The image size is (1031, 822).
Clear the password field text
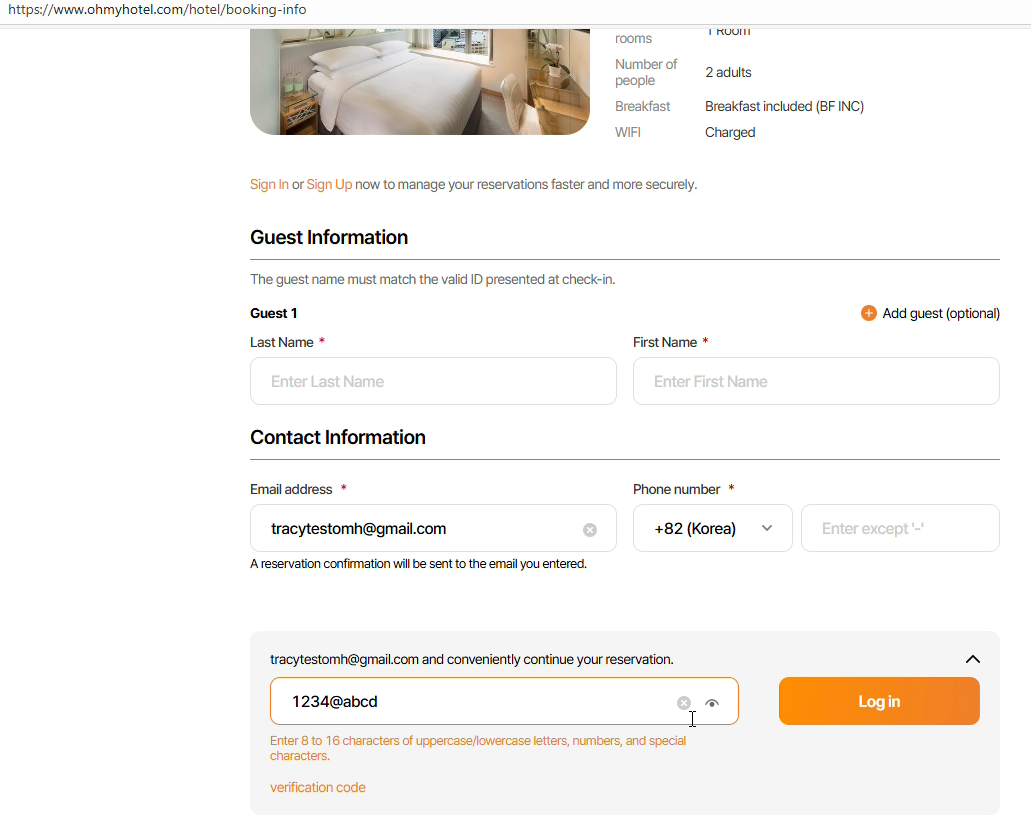coord(684,703)
